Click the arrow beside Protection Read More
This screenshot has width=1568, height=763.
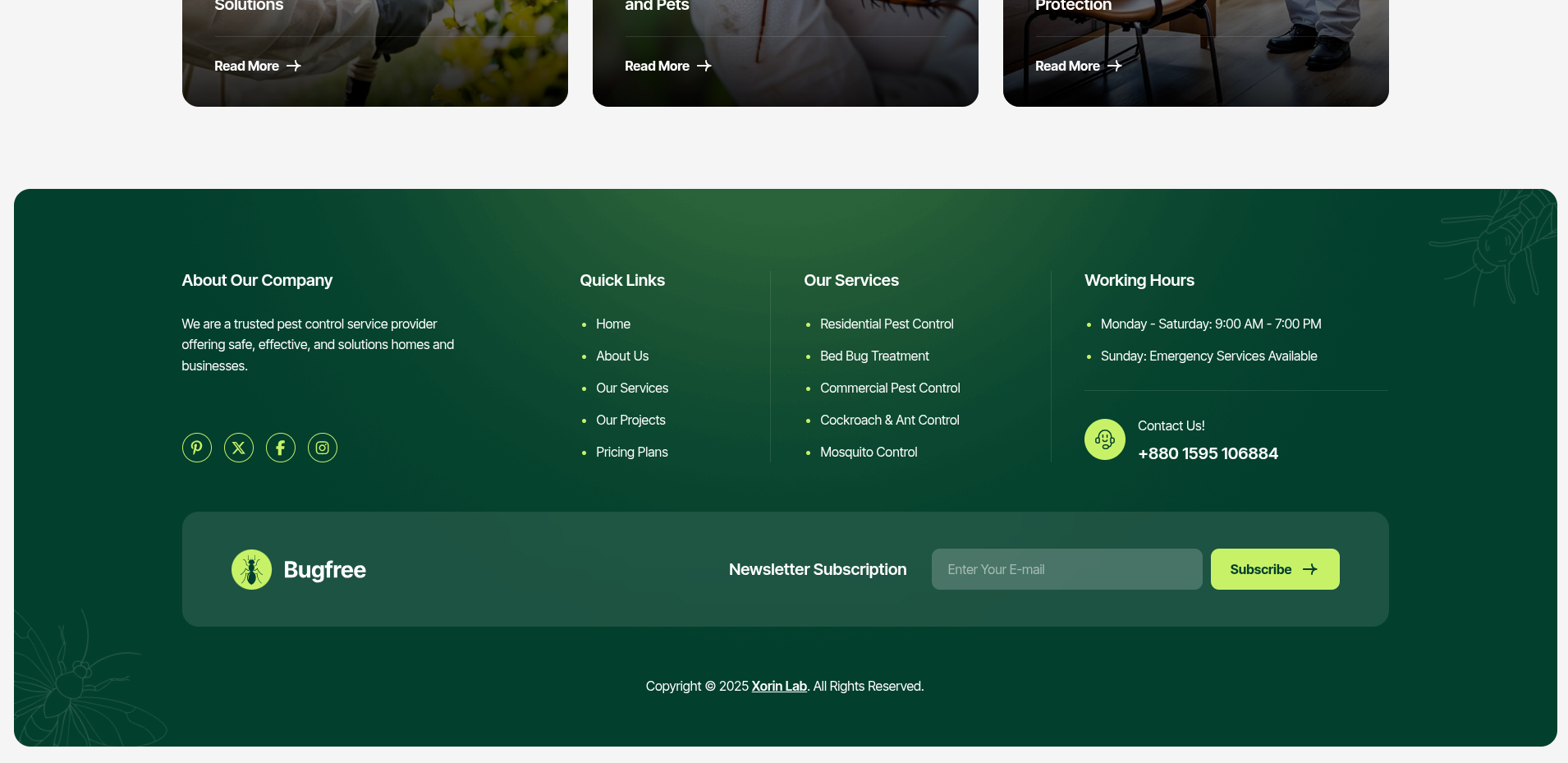(x=1115, y=66)
